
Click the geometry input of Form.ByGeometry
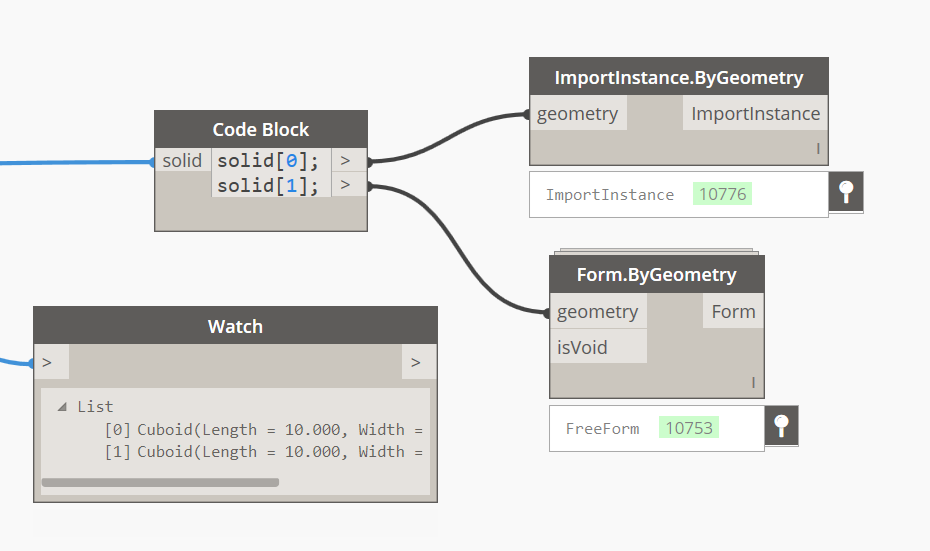click(x=598, y=312)
